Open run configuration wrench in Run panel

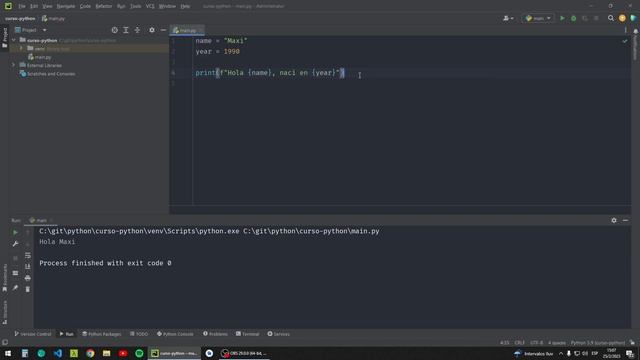tap(16, 244)
